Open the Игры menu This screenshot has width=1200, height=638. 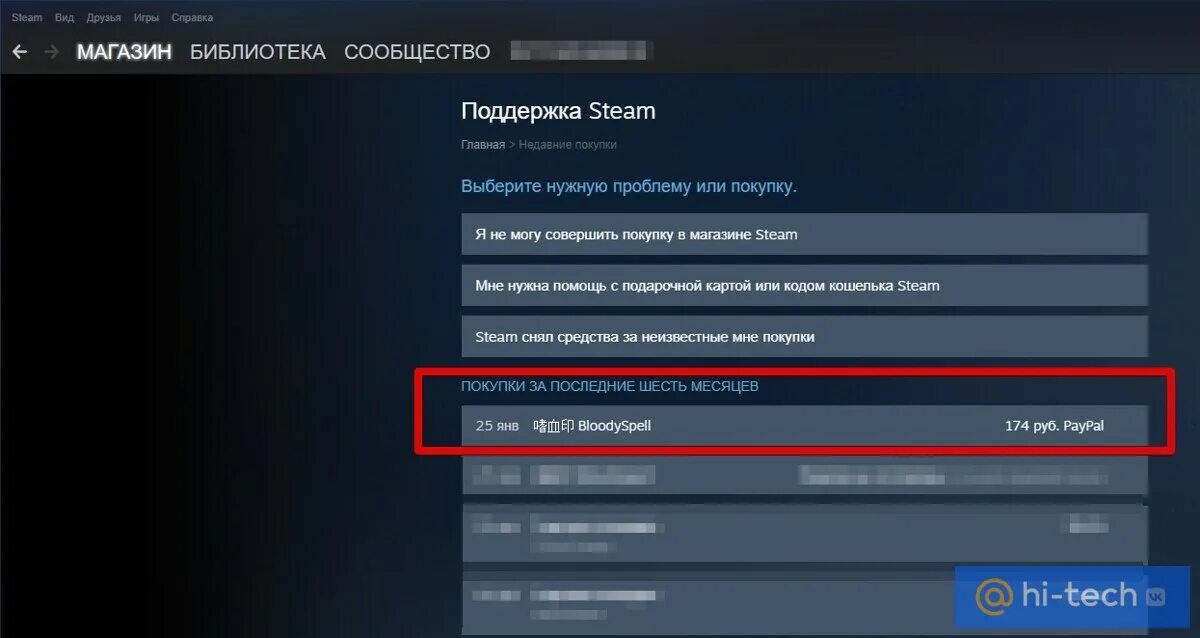coord(147,18)
